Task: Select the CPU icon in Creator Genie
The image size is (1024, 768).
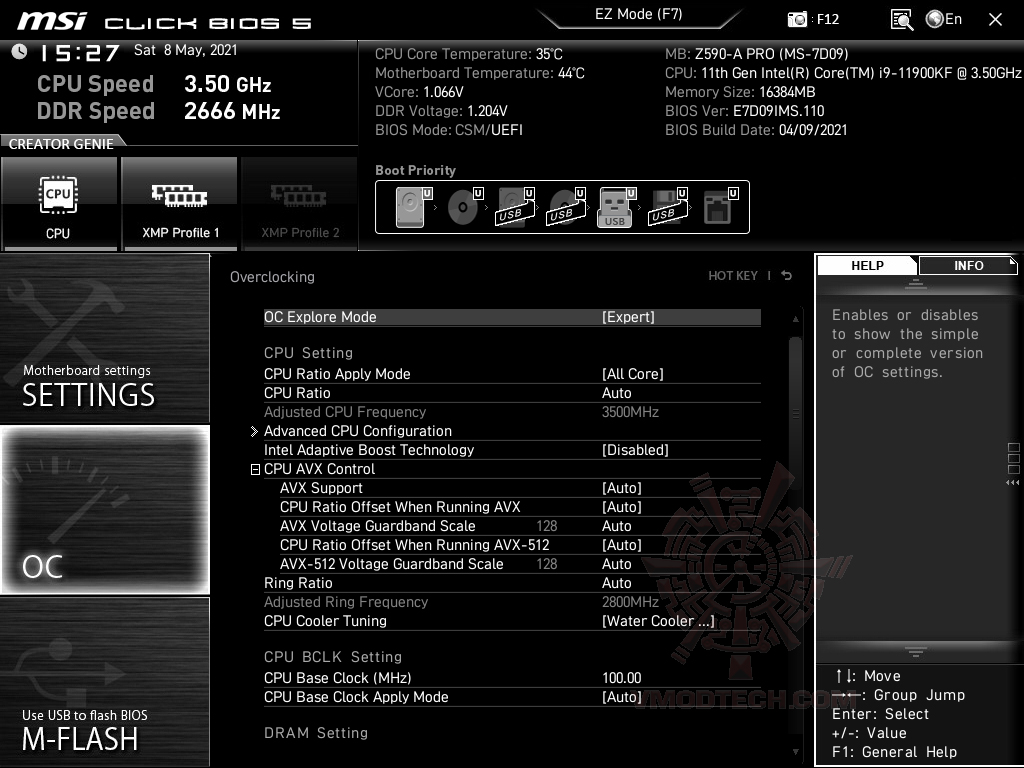Action: tap(58, 203)
